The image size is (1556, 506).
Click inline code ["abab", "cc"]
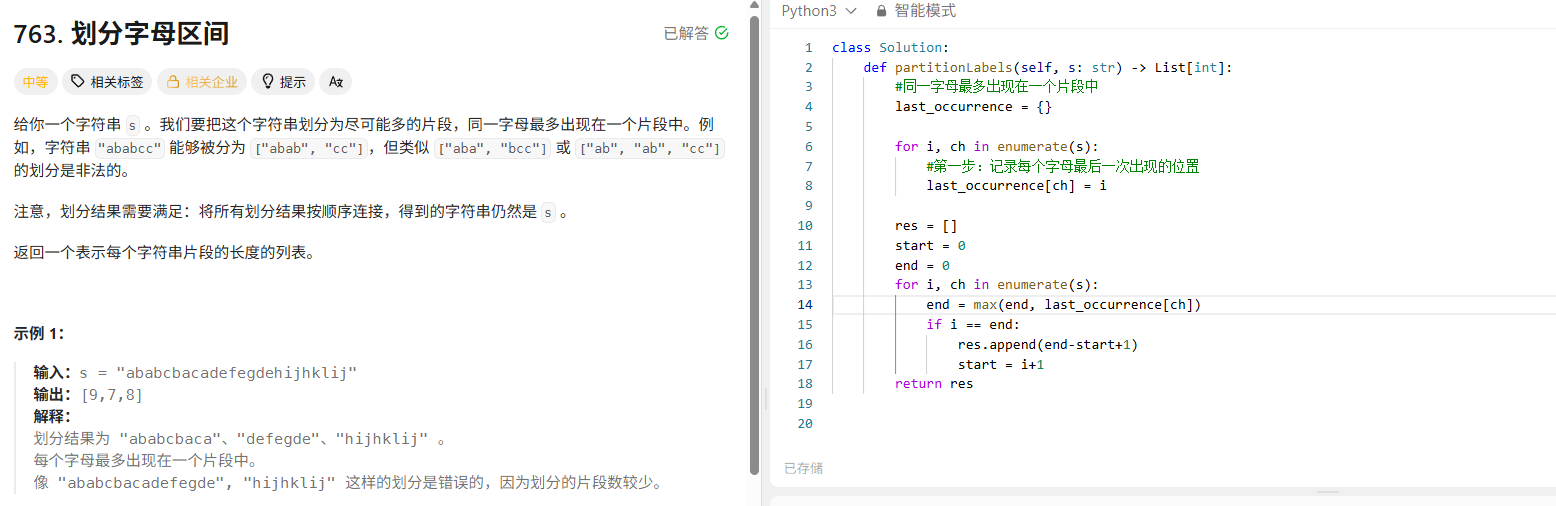[310, 148]
